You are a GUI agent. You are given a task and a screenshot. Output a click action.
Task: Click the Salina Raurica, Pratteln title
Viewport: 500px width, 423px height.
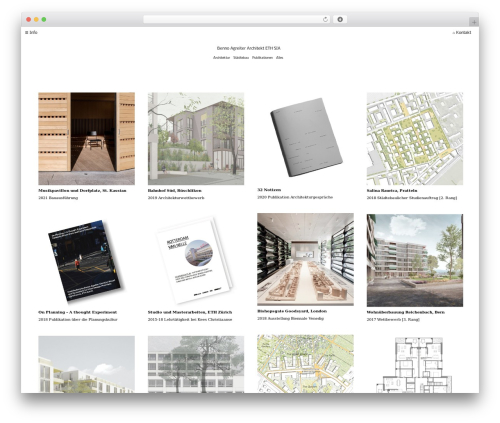coord(392,191)
